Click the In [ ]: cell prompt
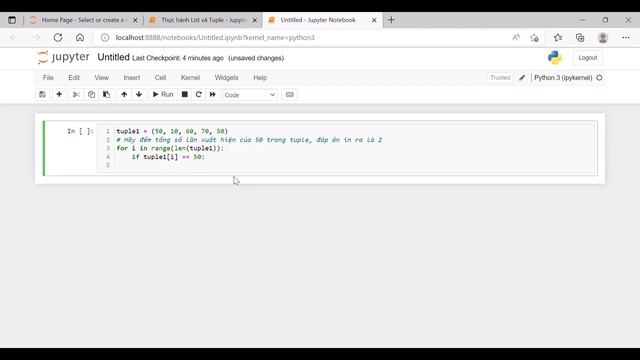 [80, 131]
